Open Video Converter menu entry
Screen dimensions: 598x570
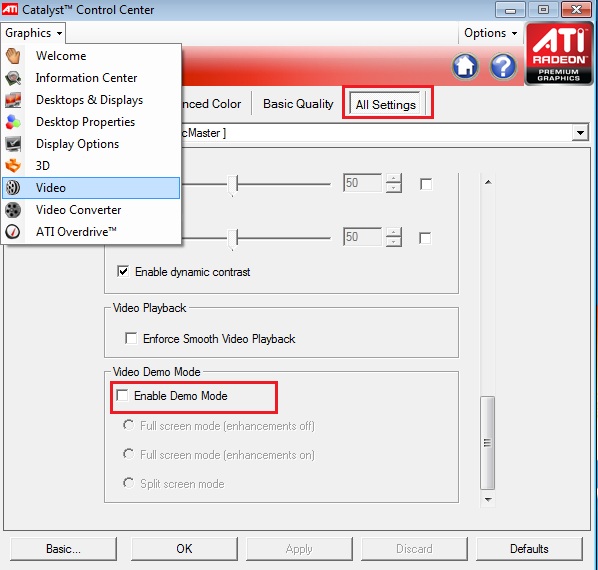[91, 210]
